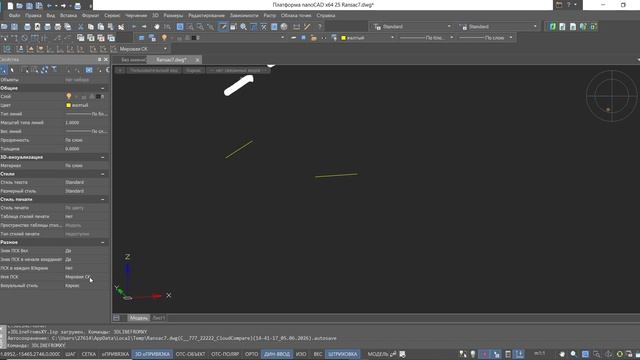Toggle ШТРИХОВКА in status bar
The image size is (640, 360).
pos(343,354)
